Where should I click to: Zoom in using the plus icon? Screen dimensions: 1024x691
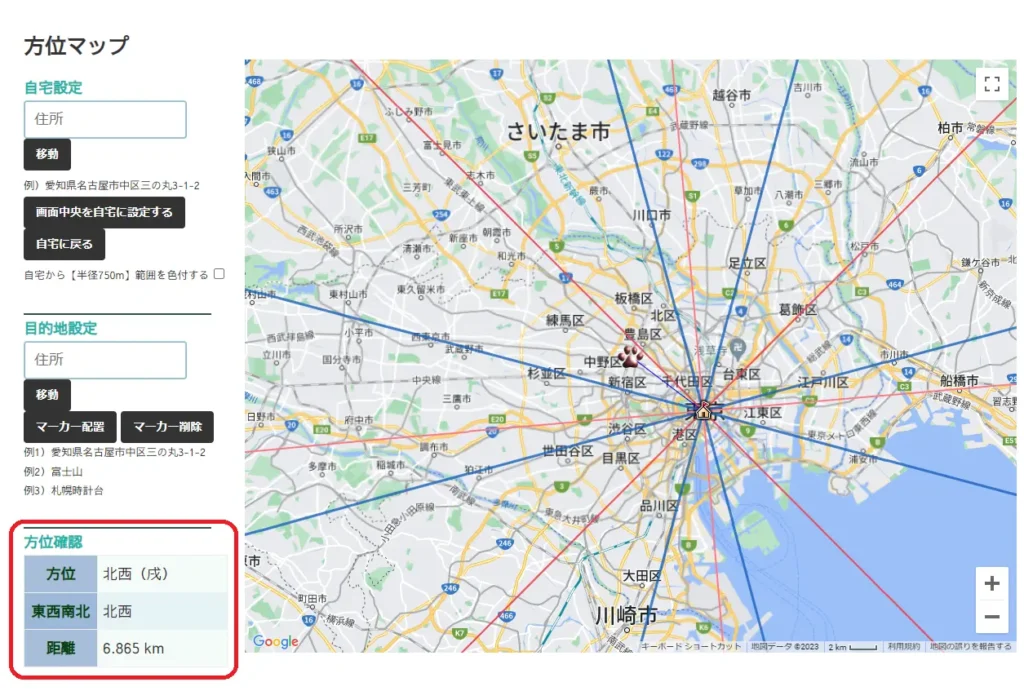(x=992, y=583)
